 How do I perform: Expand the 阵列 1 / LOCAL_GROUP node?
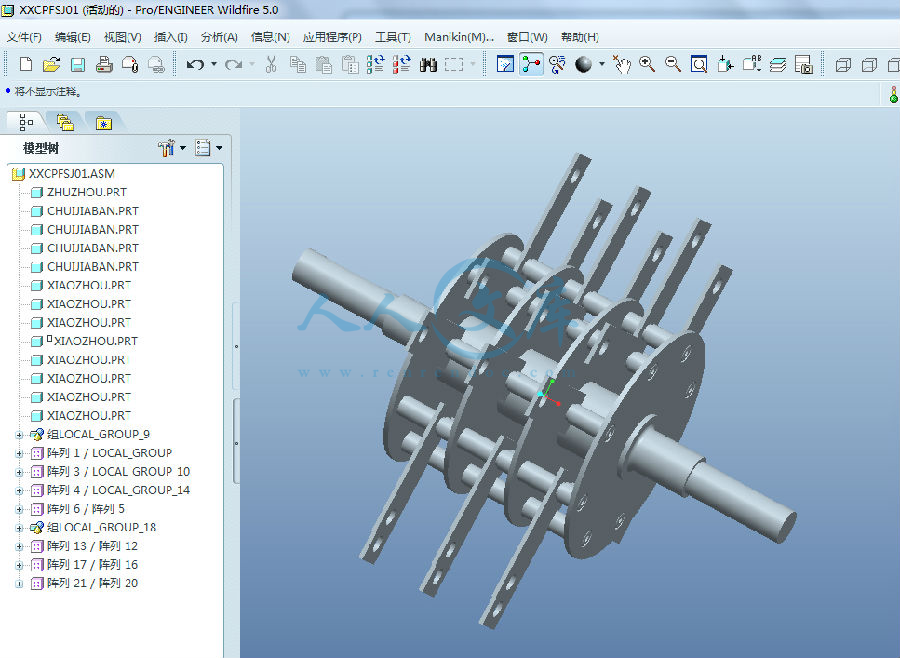pyautogui.click(x=19, y=454)
